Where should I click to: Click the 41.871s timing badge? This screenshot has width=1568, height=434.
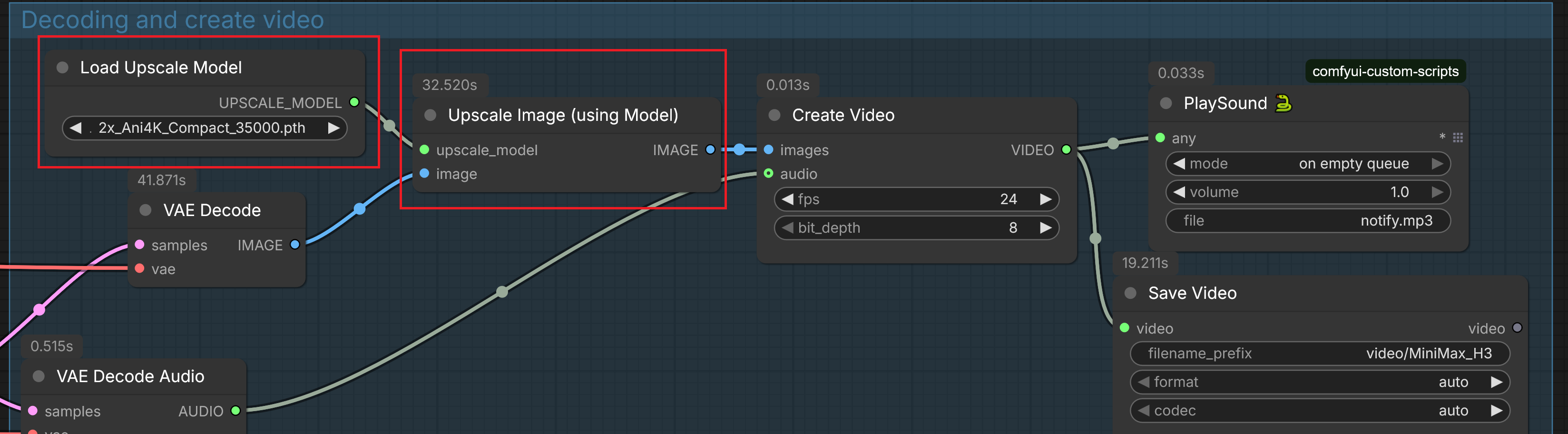click(161, 180)
